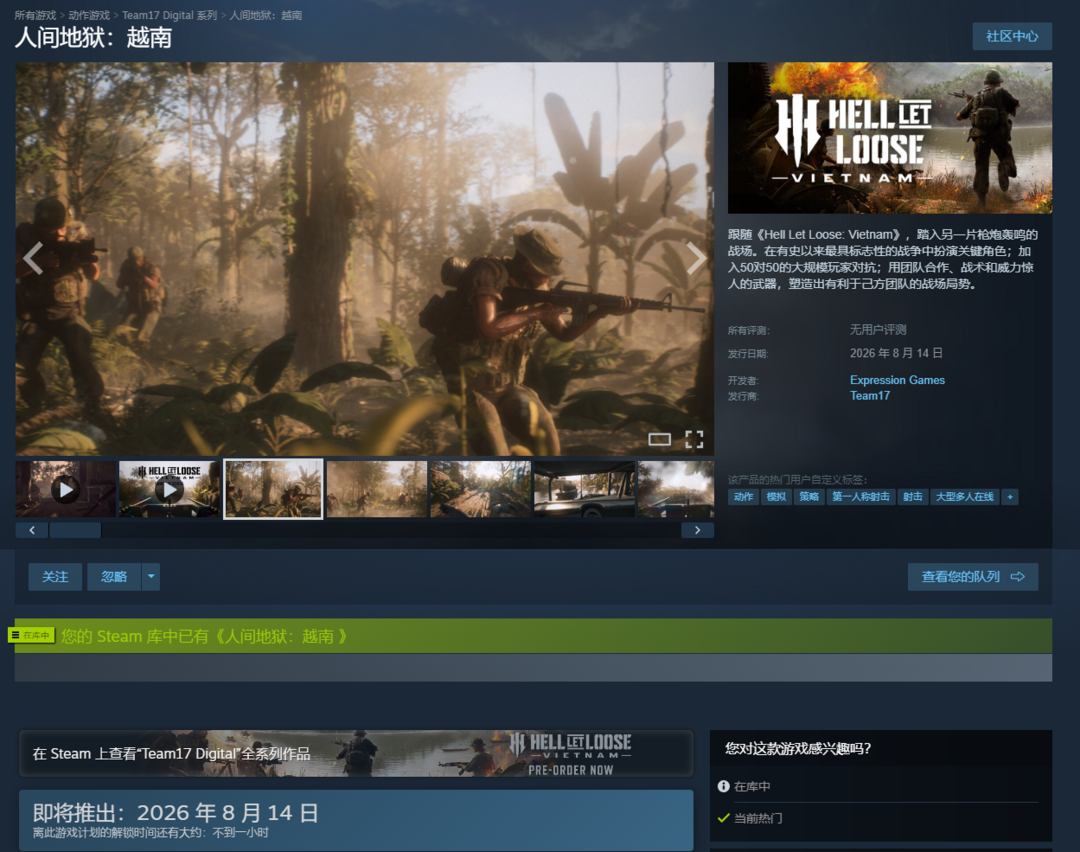Select the fourth thumbnail showing a forest clearing
Viewport: 1080px width, 852px height.
(377, 490)
